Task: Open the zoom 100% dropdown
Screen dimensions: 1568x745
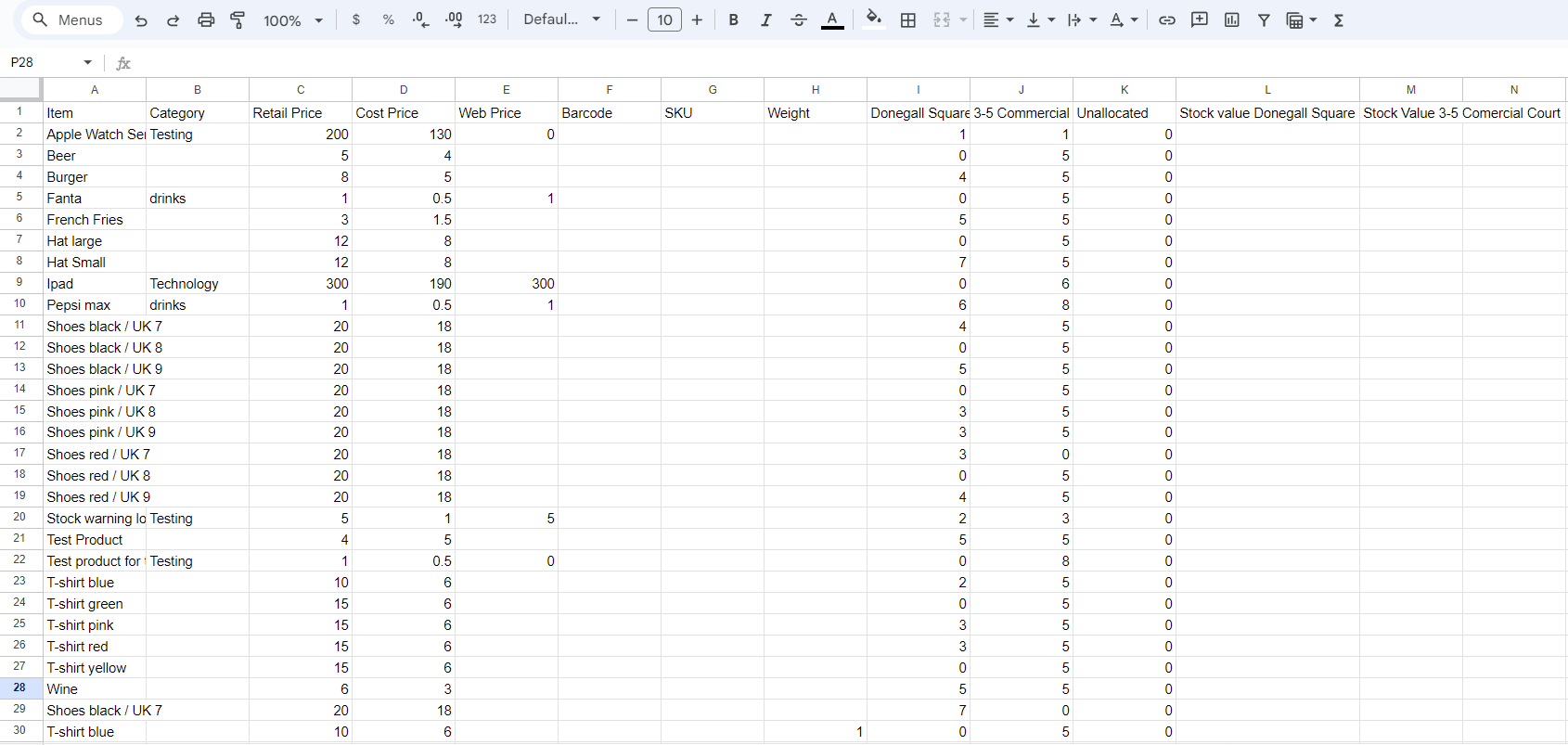Action: [292, 20]
